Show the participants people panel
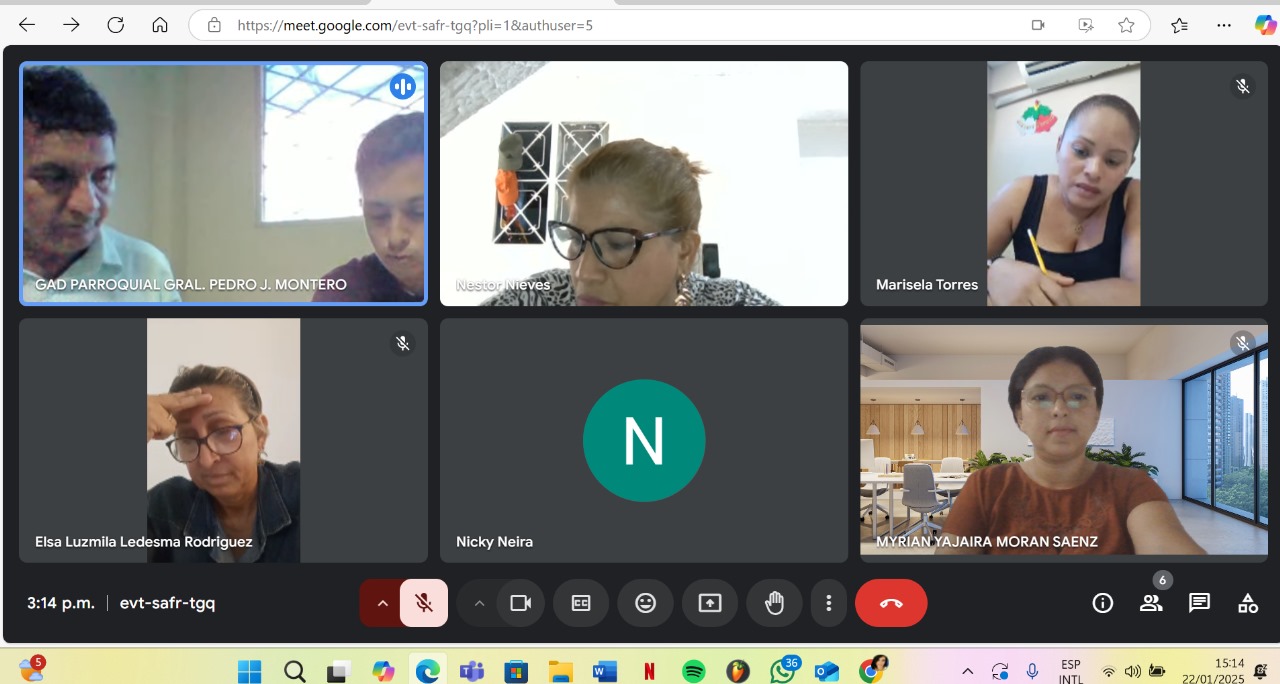Viewport: 1280px width, 684px height. (x=1151, y=603)
